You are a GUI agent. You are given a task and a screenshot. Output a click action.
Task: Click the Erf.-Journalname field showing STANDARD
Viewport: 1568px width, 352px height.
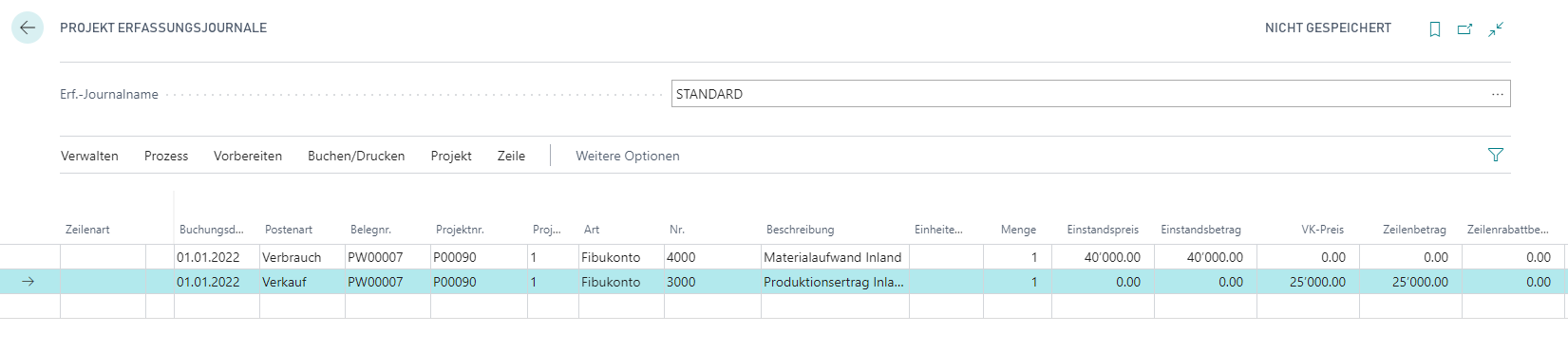(x=1090, y=94)
